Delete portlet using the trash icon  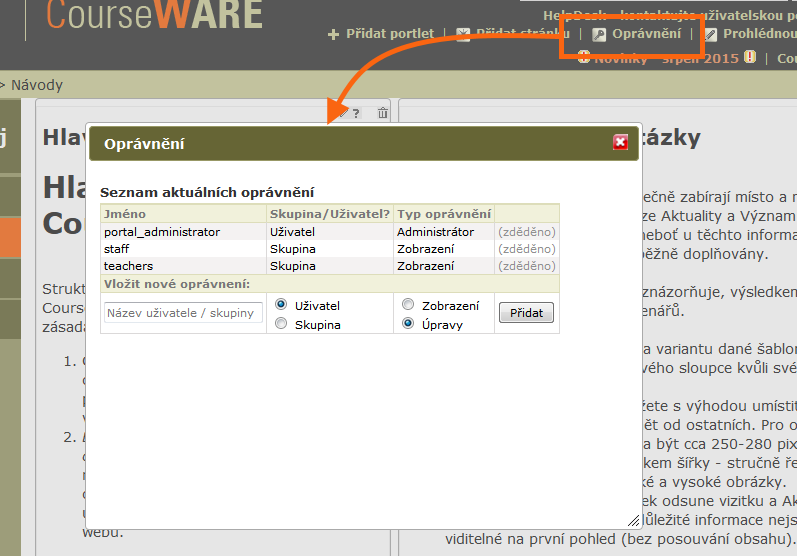pyautogui.click(x=382, y=113)
